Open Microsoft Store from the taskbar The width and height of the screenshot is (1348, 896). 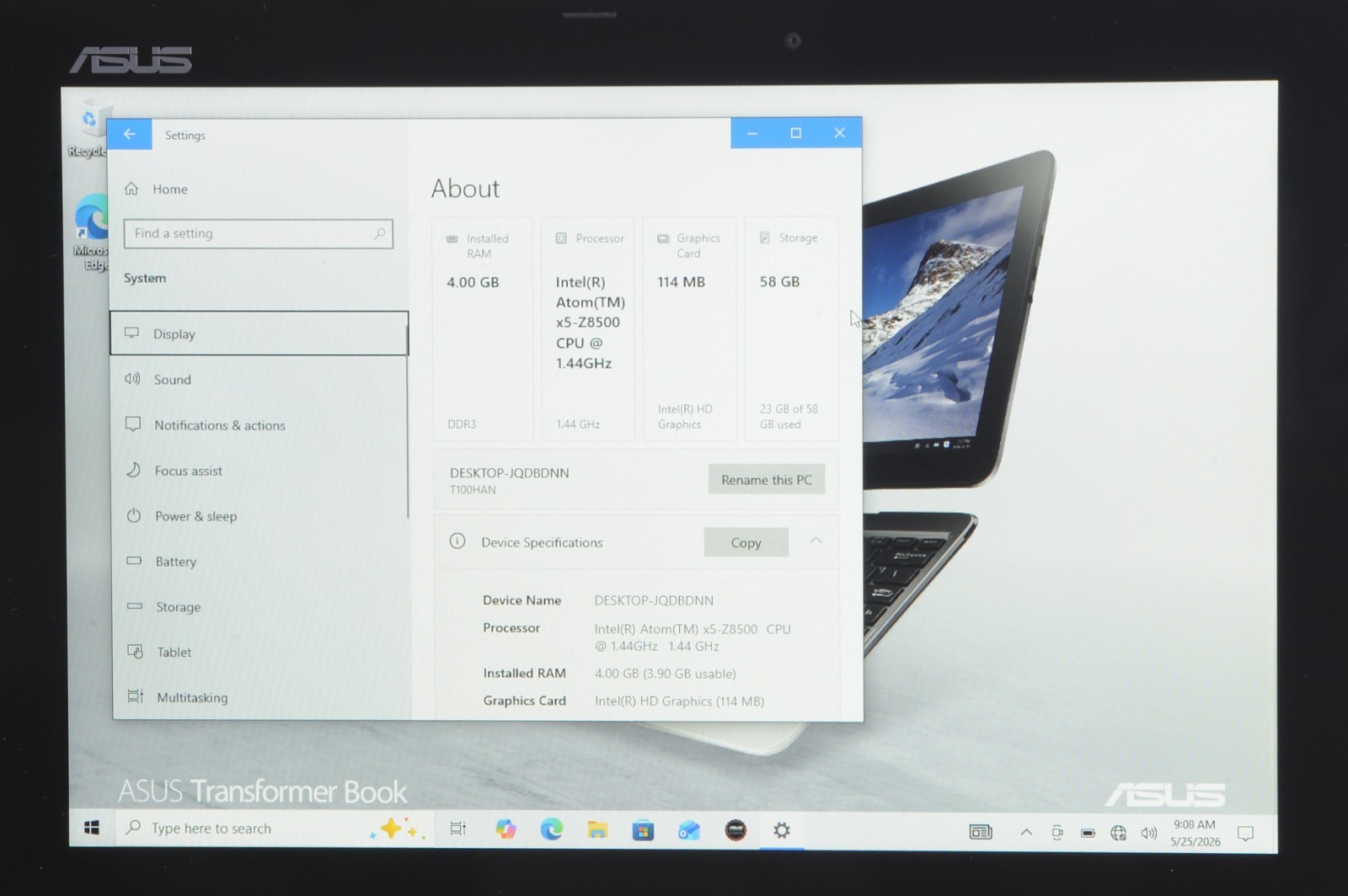coord(643,831)
